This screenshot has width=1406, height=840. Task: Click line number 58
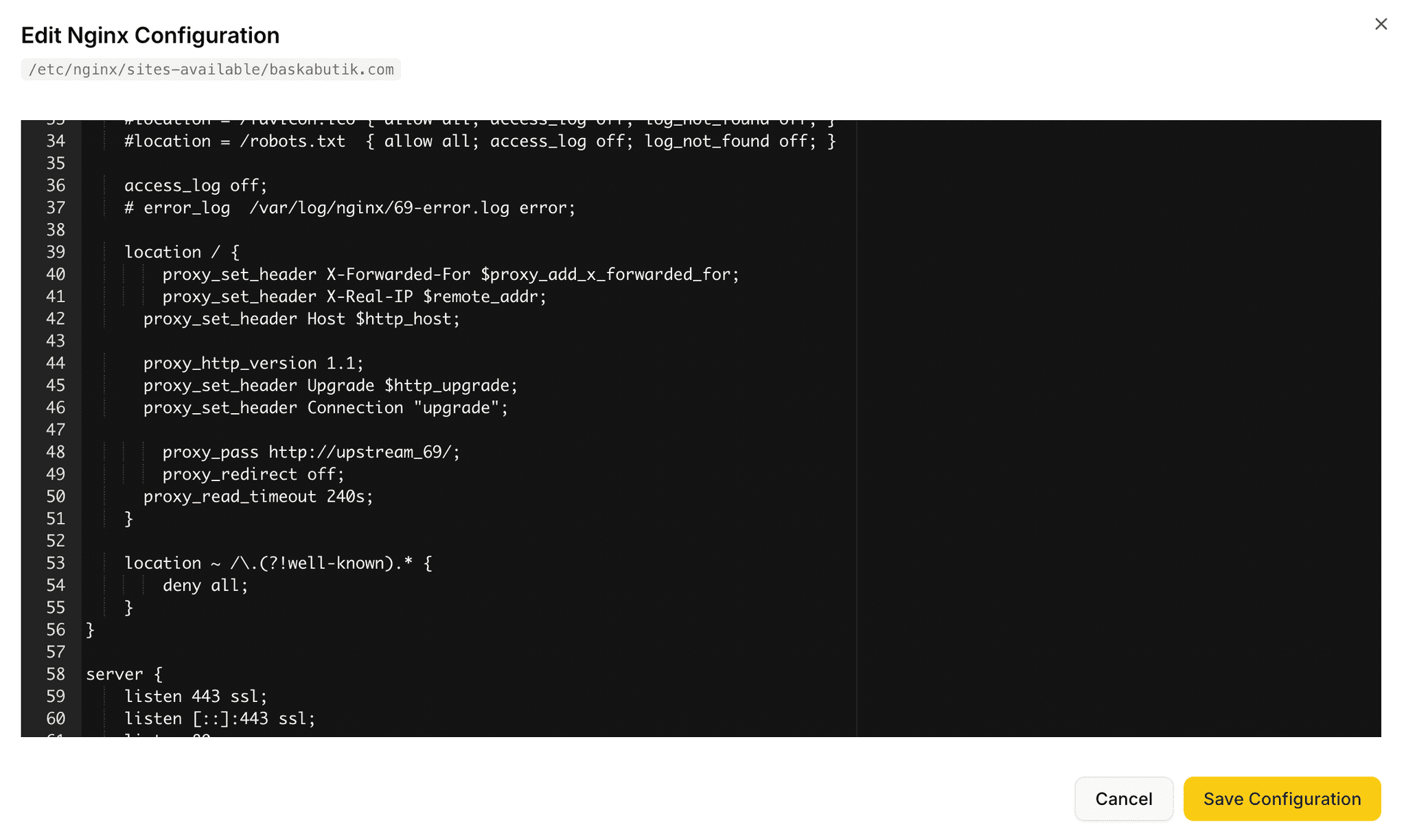tap(55, 674)
